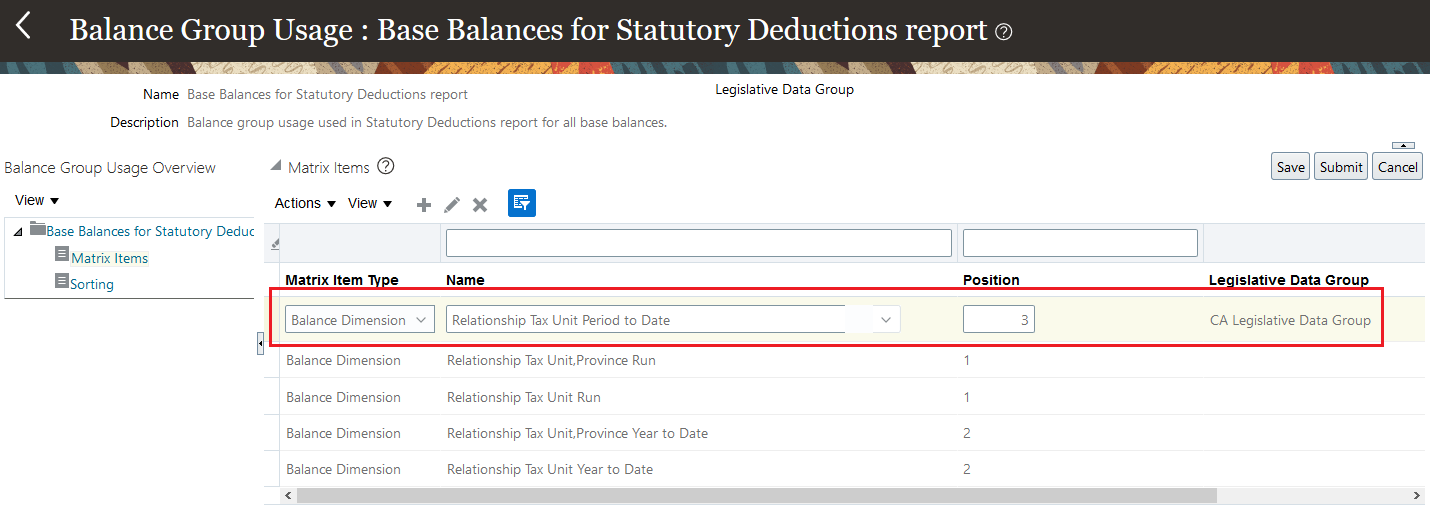Delete the selected matrix item
The image size is (1430, 514).
point(480,204)
